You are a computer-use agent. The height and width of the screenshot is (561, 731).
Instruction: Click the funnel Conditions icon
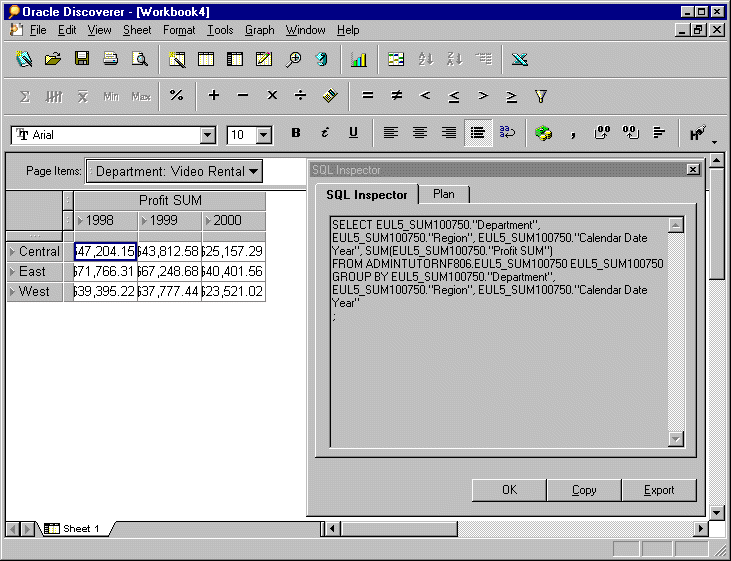click(x=541, y=97)
